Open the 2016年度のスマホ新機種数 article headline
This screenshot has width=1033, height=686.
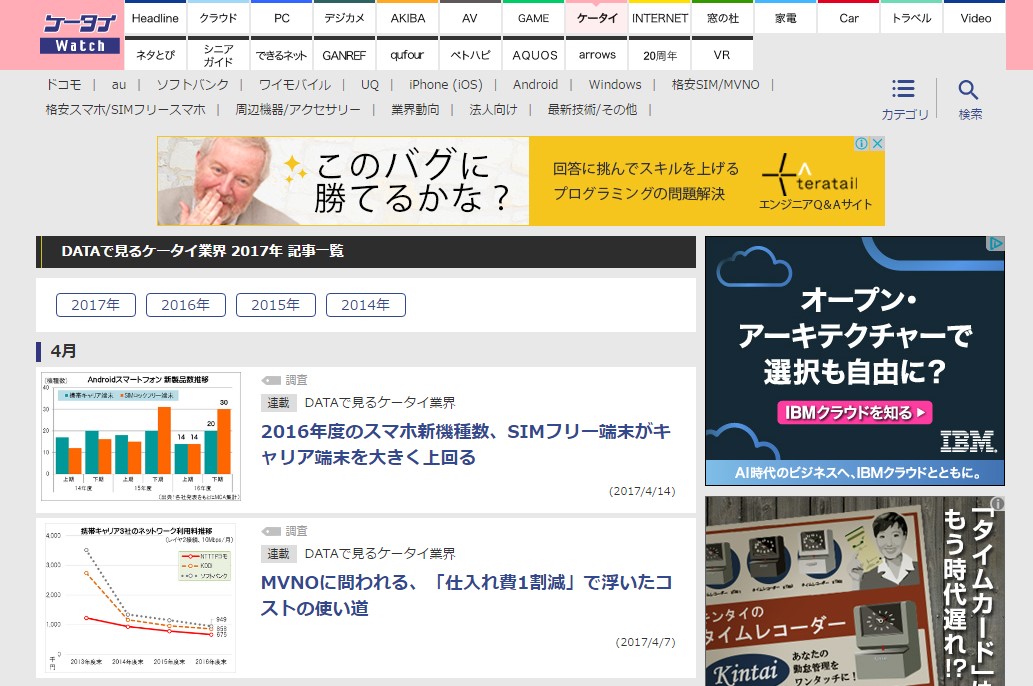pos(466,444)
